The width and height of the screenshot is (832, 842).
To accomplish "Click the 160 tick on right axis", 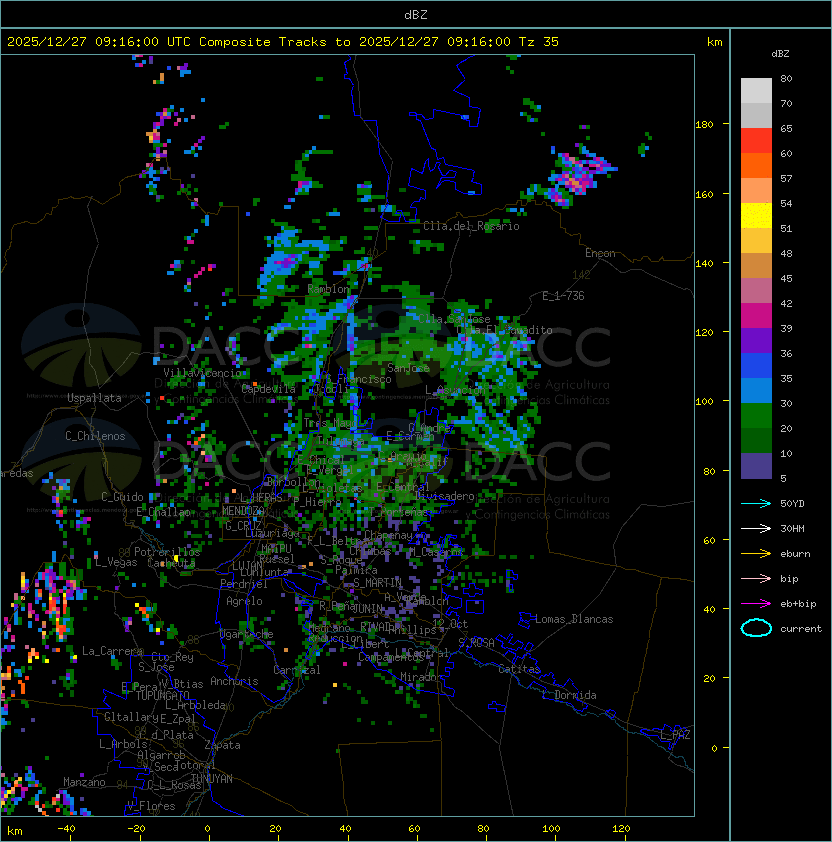I will [704, 194].
